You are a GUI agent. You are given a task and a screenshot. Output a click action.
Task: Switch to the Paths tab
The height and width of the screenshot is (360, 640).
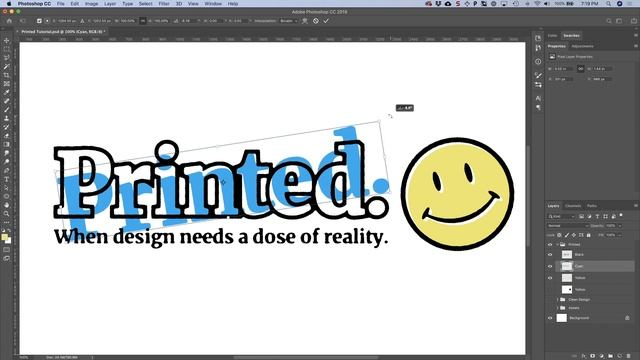(592, 206)
